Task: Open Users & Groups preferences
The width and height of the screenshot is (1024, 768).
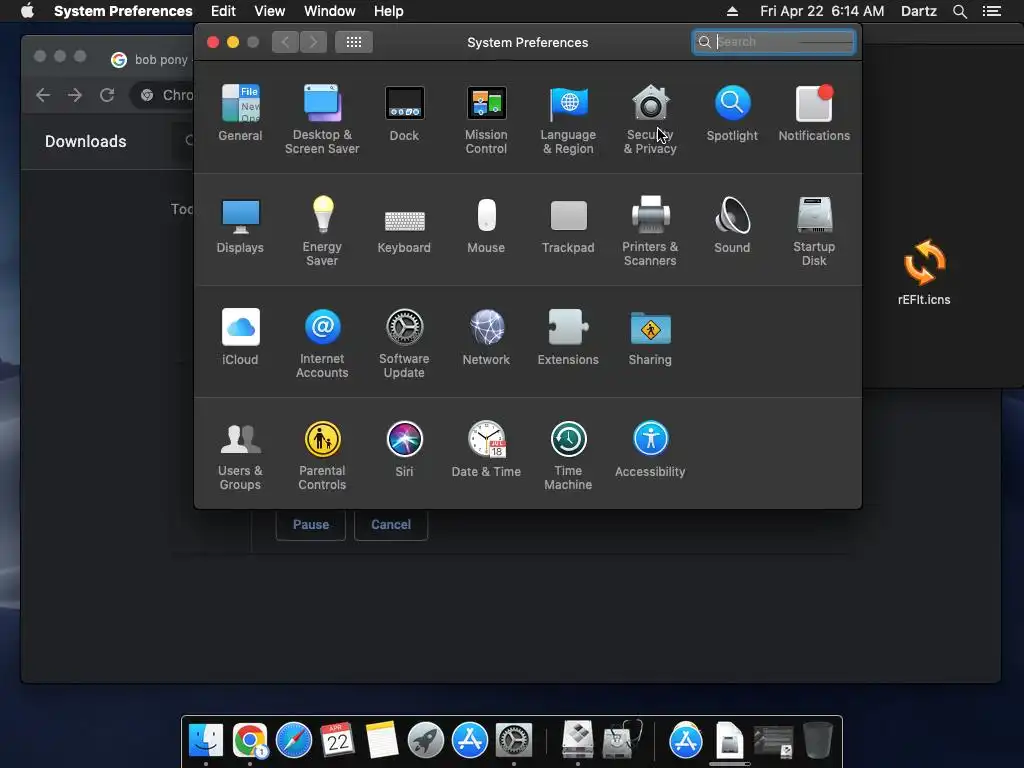Action: [x=240, y=456]
